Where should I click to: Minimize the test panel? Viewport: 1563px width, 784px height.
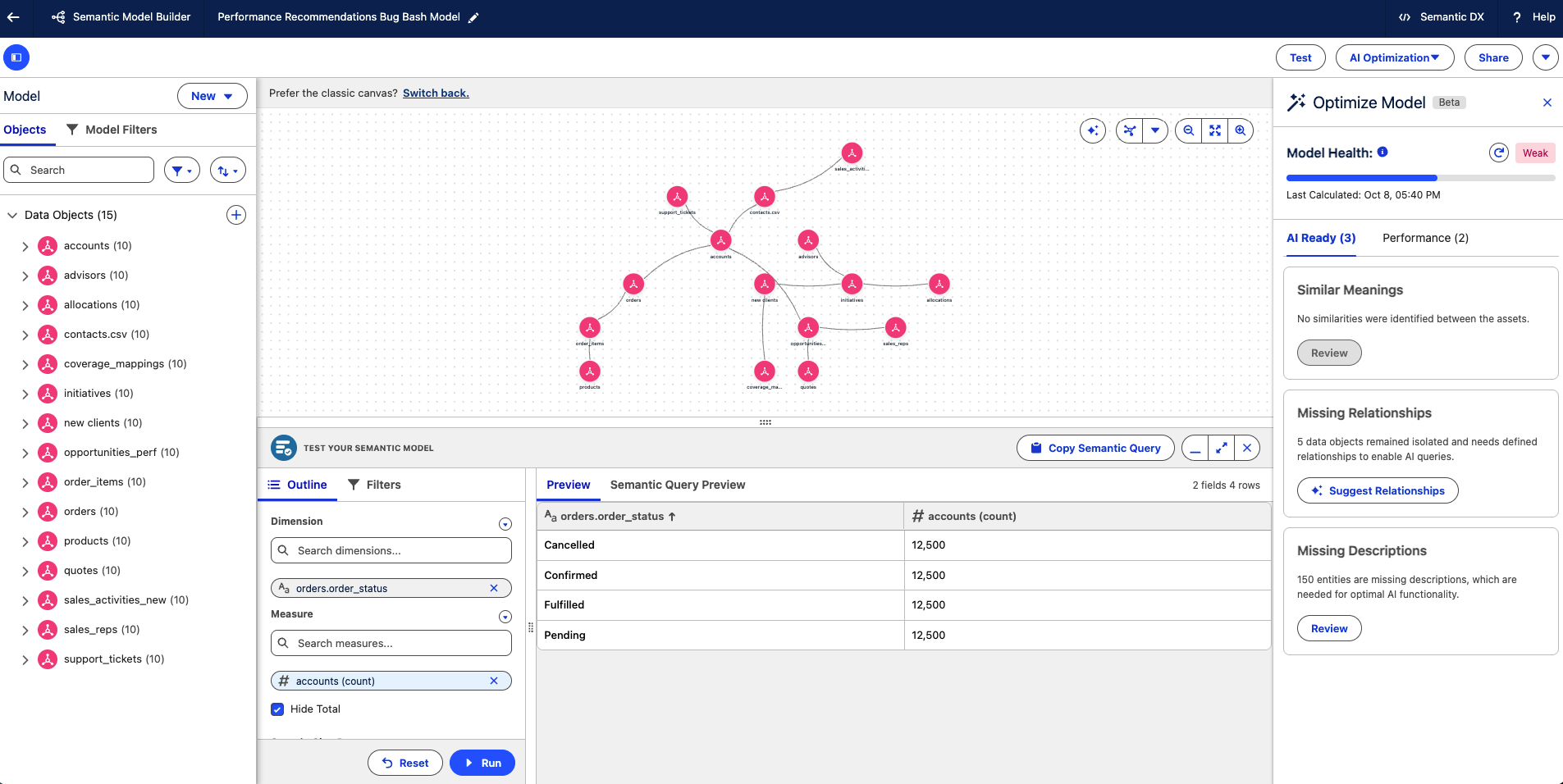1195,448
